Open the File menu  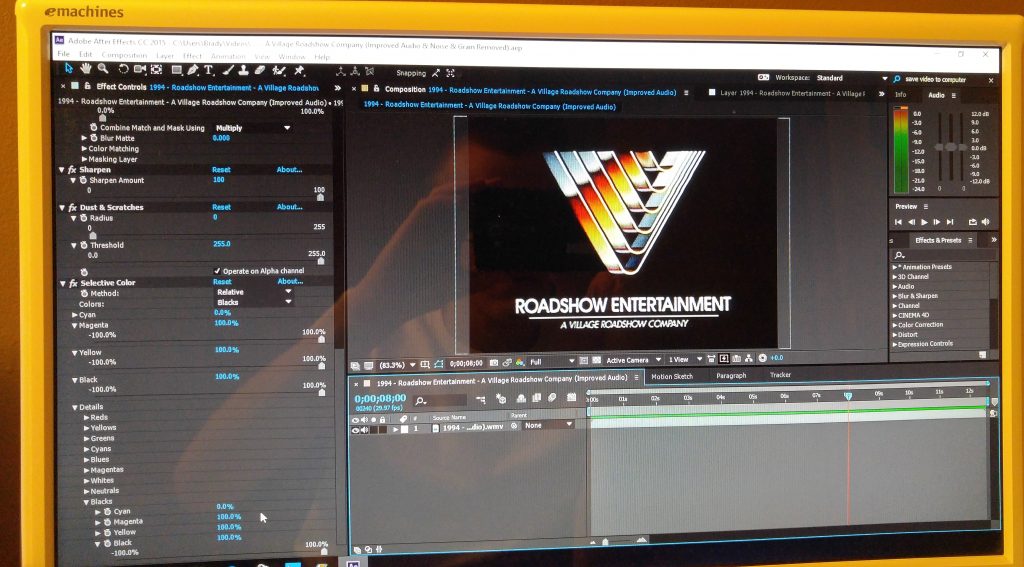63,54
